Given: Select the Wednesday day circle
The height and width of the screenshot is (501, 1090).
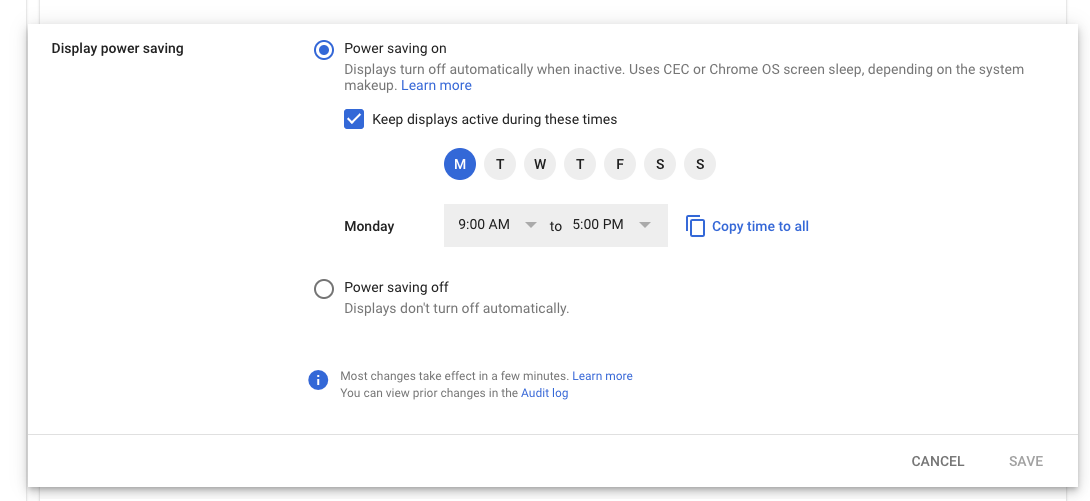Looking at the screenshot, I should pos(540,165).
